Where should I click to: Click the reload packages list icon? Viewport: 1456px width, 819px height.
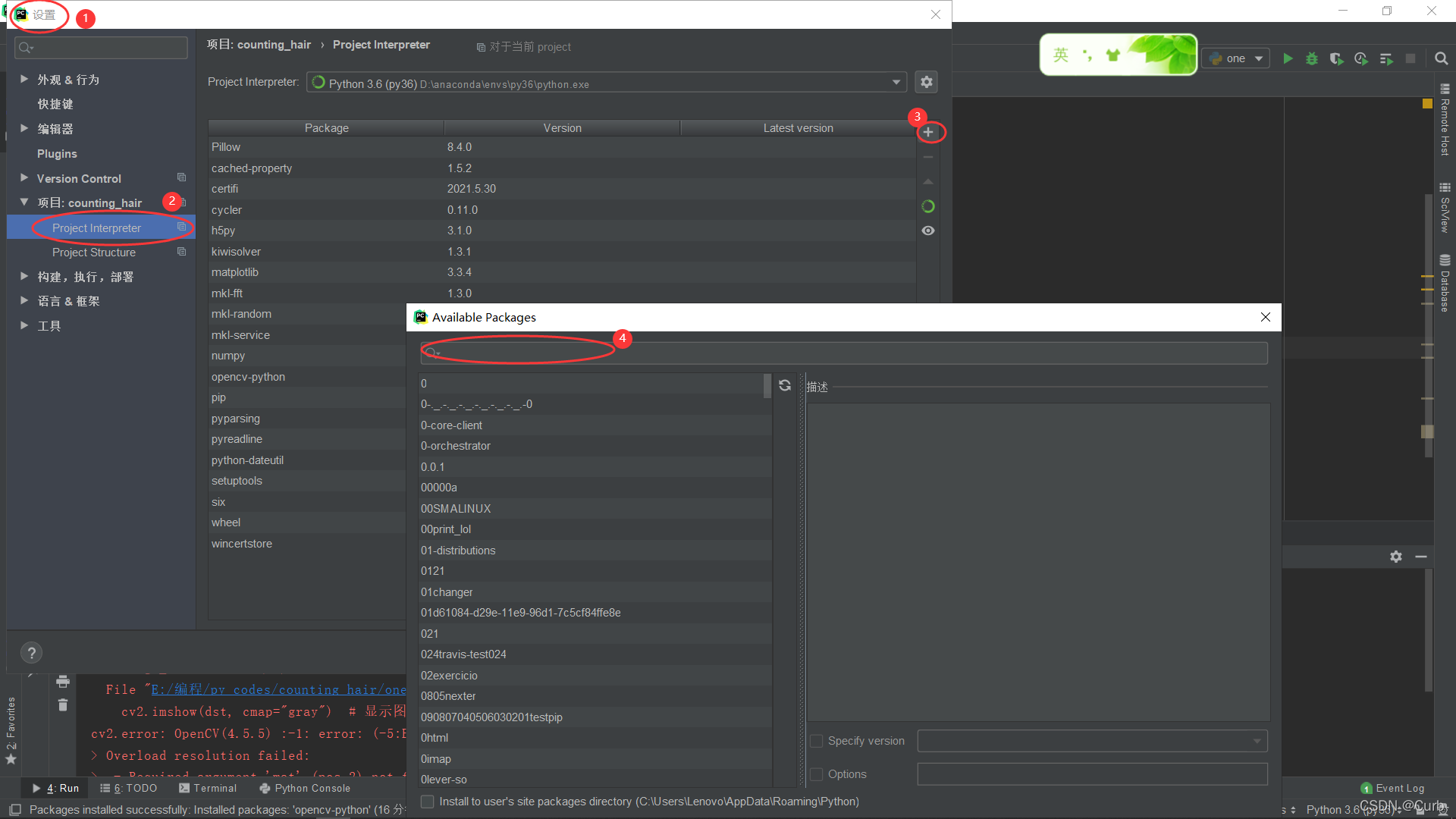[785, 385]
